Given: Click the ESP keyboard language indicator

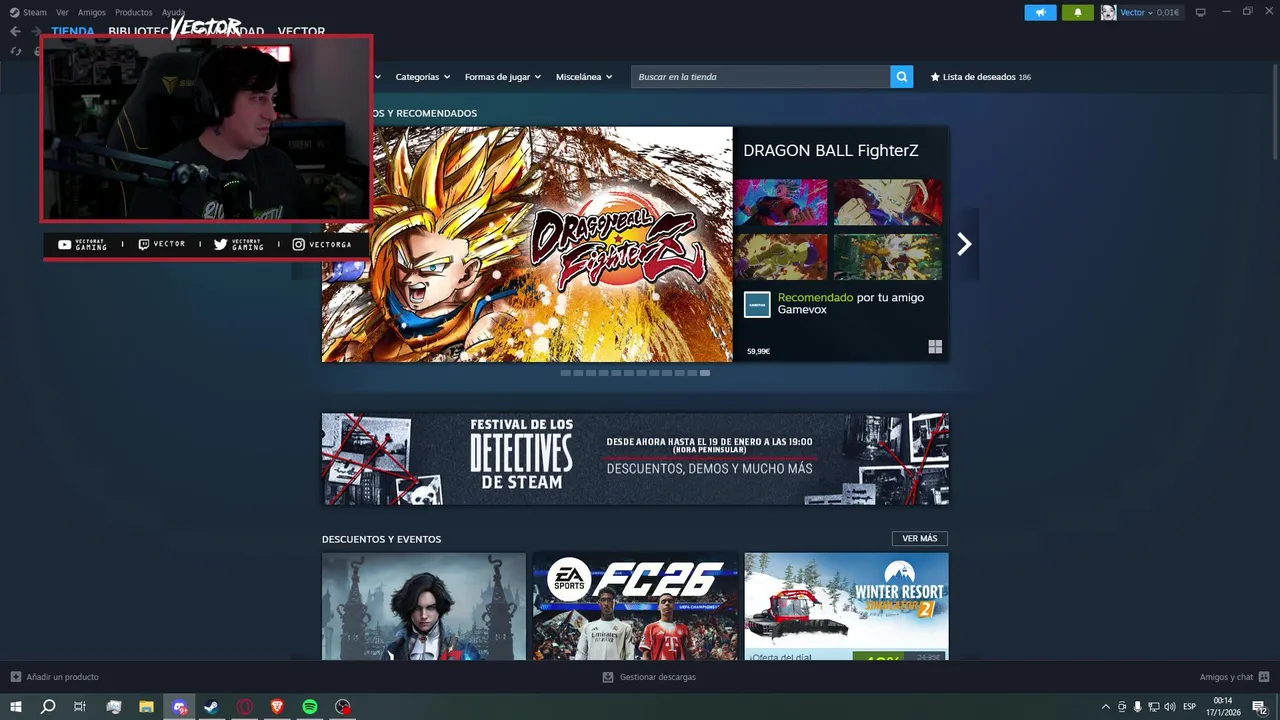Looking at the screenshot, I should [1190, 707].
